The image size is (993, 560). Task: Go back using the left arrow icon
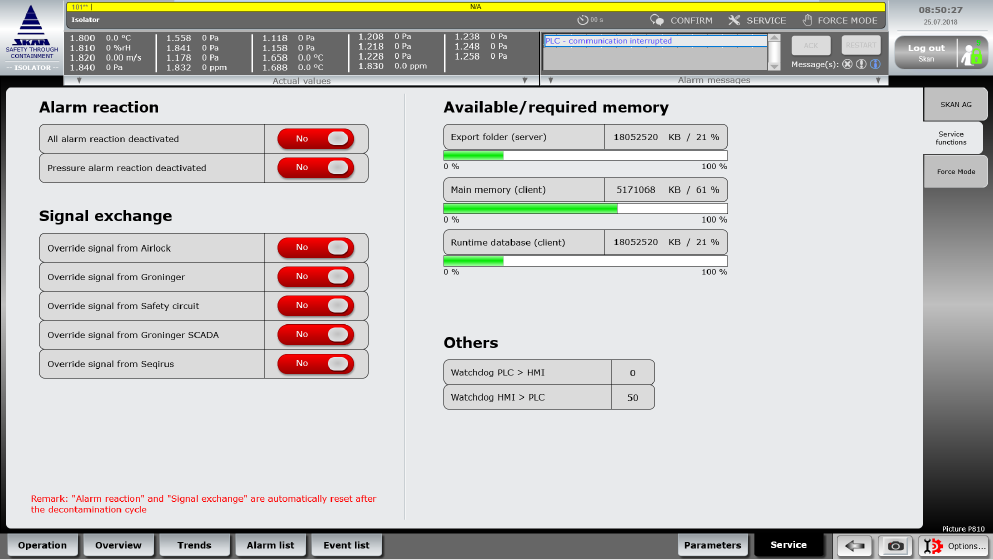pyautogui.click(x=854, y=545)
